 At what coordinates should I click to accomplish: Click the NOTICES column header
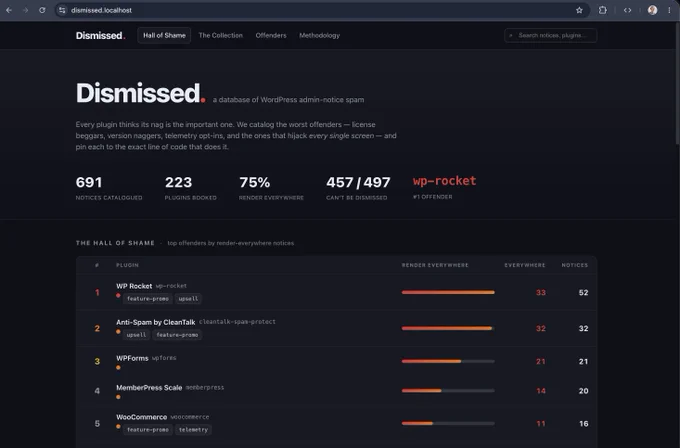coord(575,265)
